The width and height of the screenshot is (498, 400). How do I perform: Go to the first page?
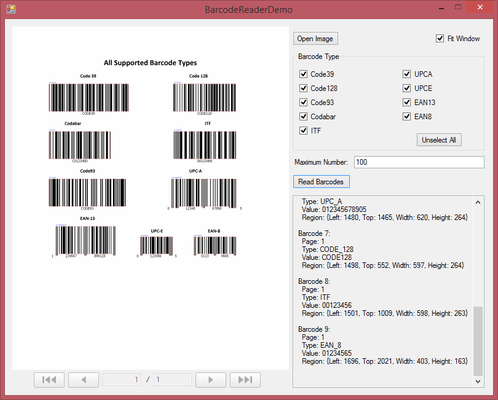point(49,380)
